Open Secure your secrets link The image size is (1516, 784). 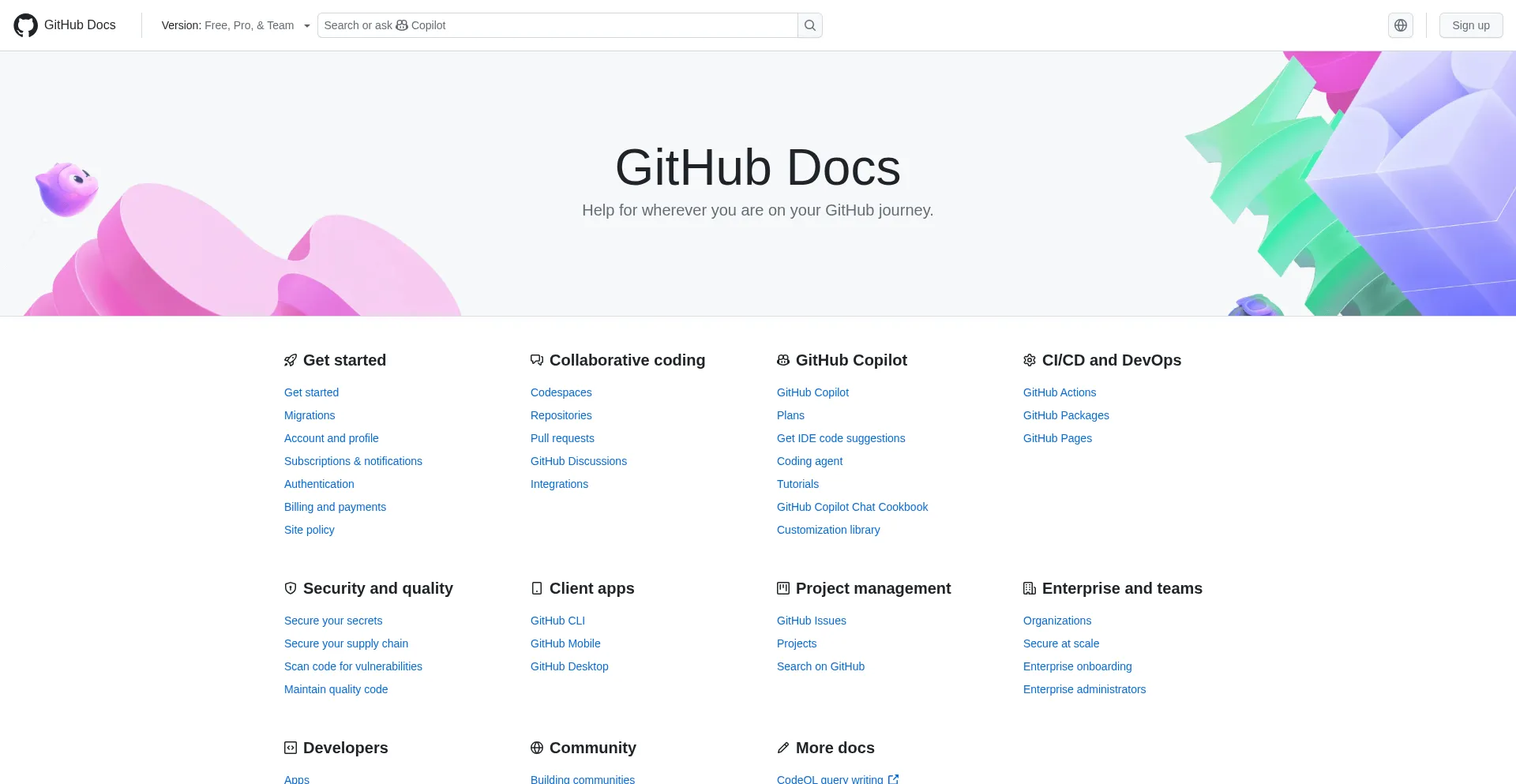(x=333, y=621)
